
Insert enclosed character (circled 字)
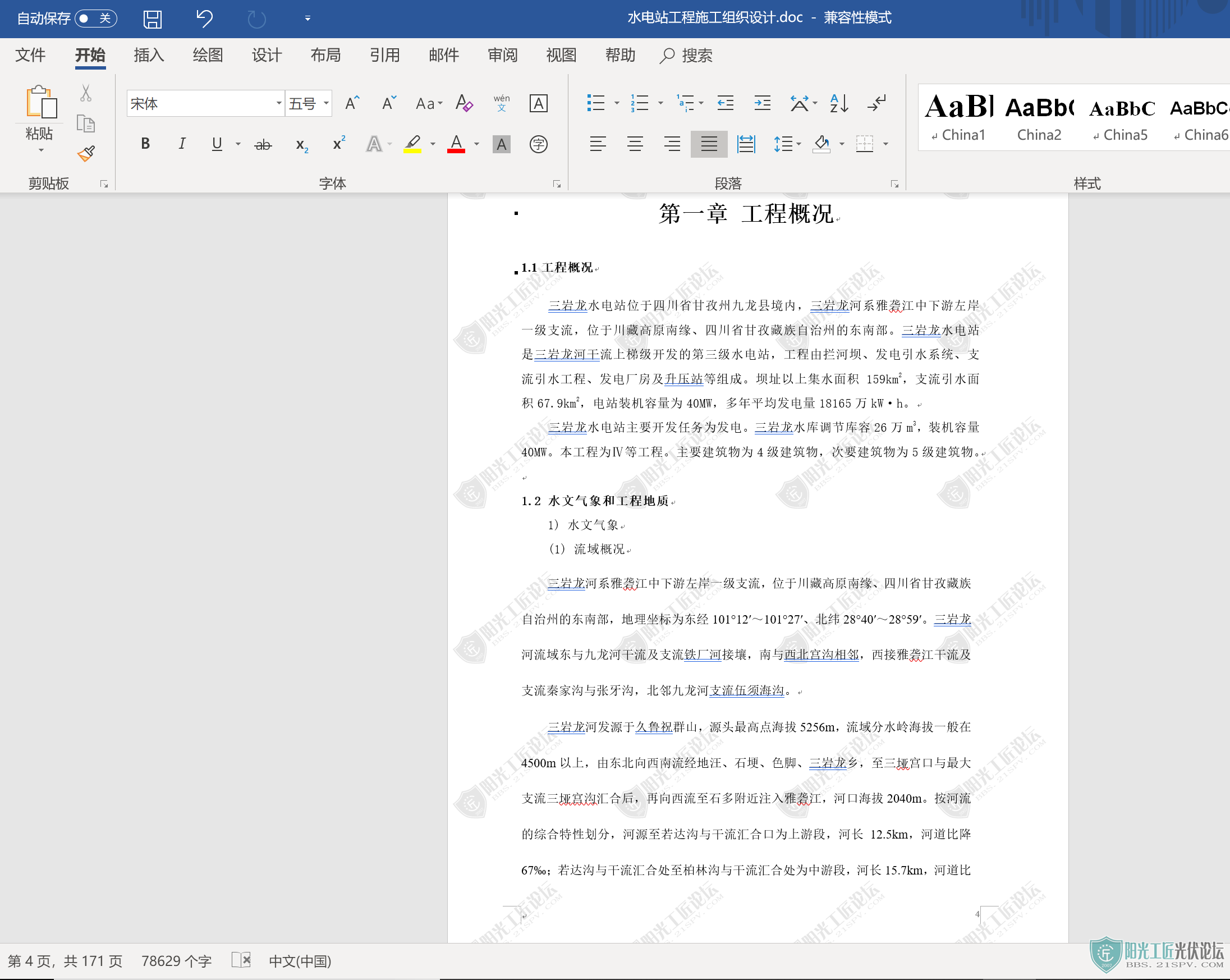[x=538, y=144]
